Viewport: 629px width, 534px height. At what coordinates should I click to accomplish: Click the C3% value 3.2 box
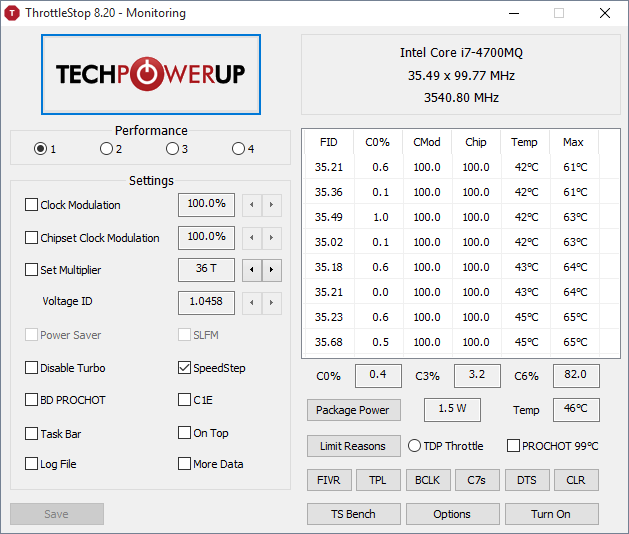[x=477, y=376]
